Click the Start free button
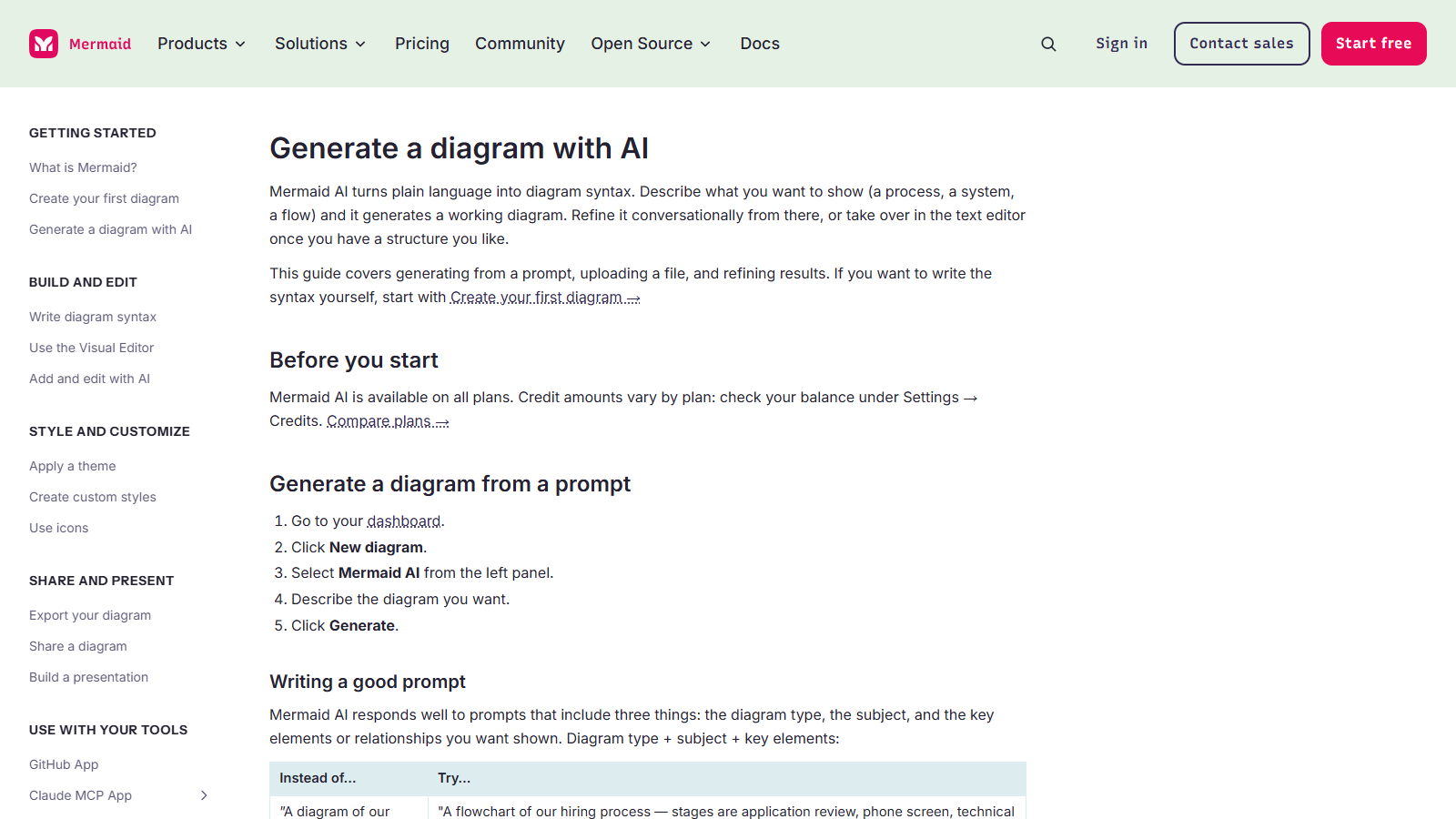1456x819 pixels. 1373,44
